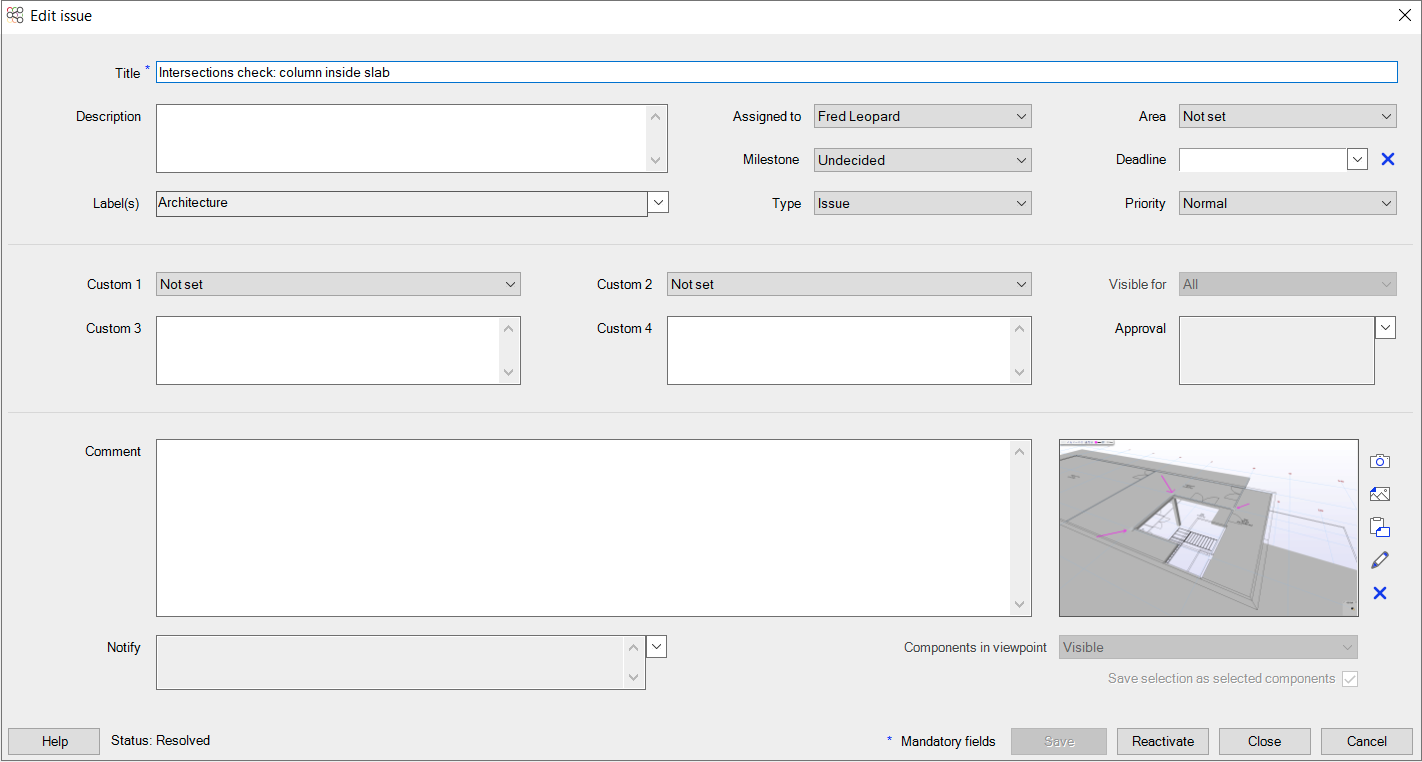Open the Milestone dropdown
Image resolution: width=1422 pixels, height=762 pixels.
coord(922,160)
